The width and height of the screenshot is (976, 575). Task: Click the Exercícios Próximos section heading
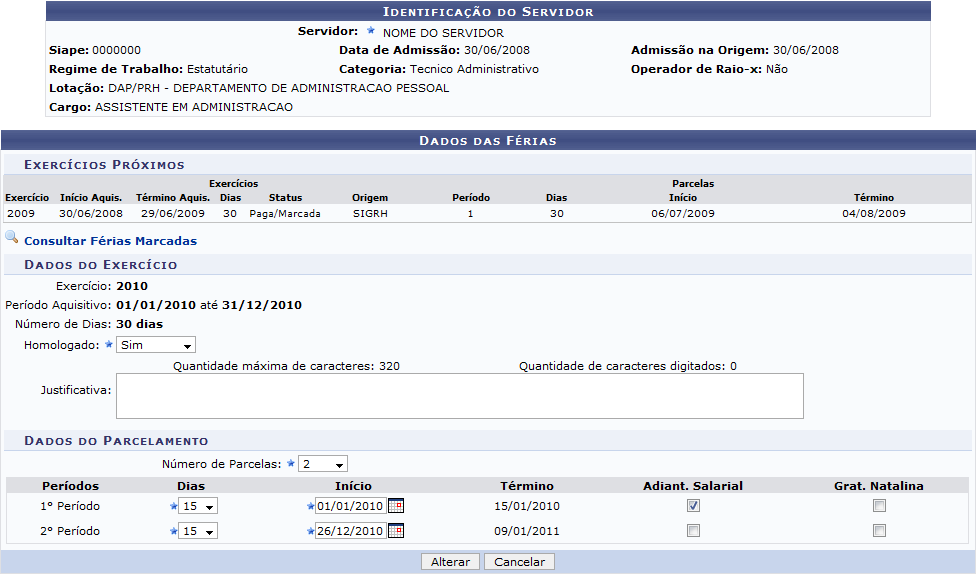click(104, 165)
